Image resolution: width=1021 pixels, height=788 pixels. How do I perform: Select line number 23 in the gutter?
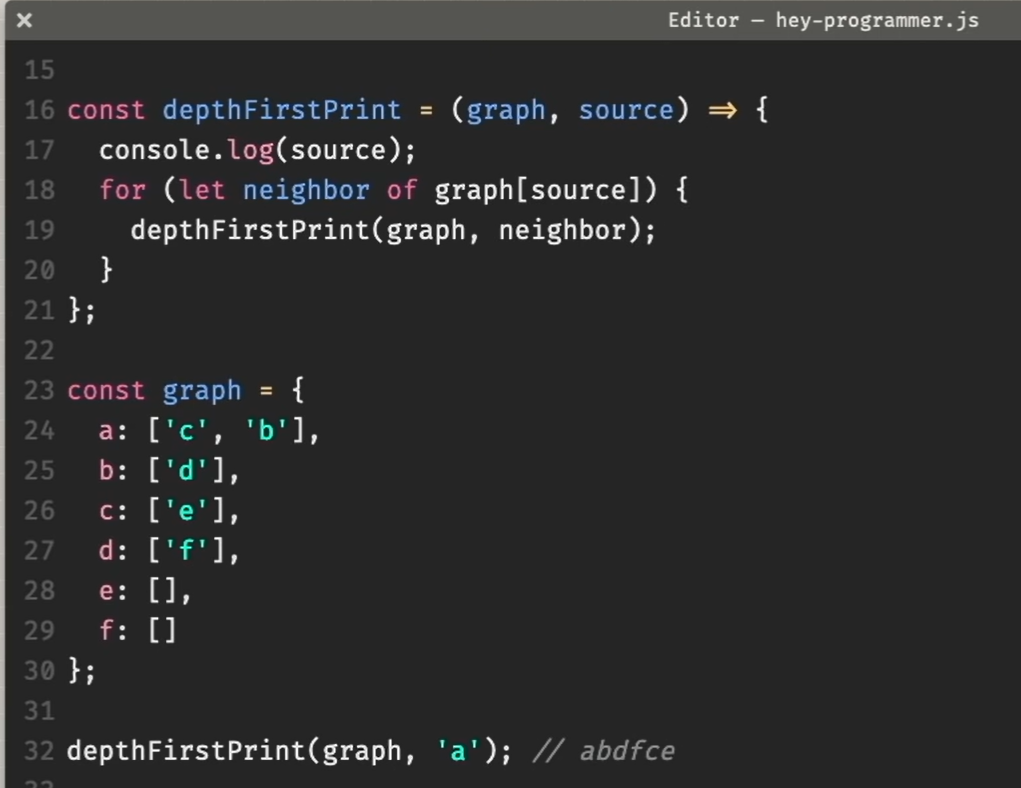pyautogui.click(x=39, y=390)
